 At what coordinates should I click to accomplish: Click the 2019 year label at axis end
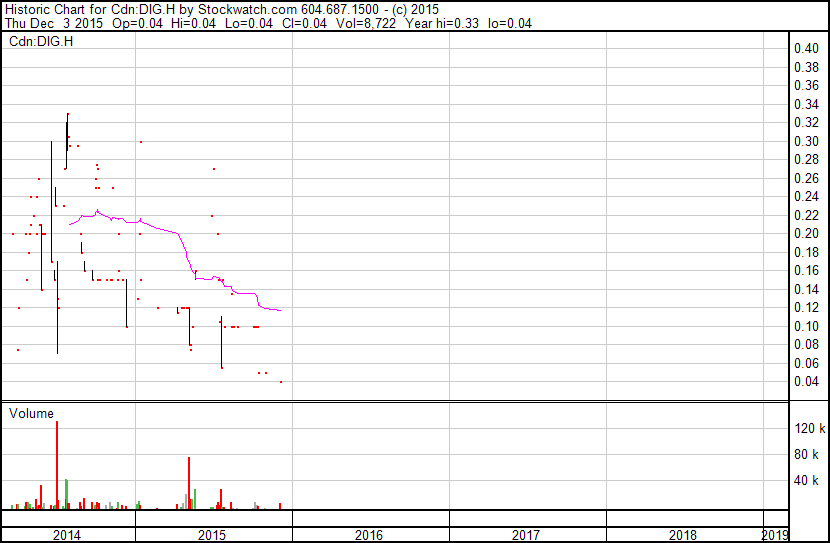[775, 535]
